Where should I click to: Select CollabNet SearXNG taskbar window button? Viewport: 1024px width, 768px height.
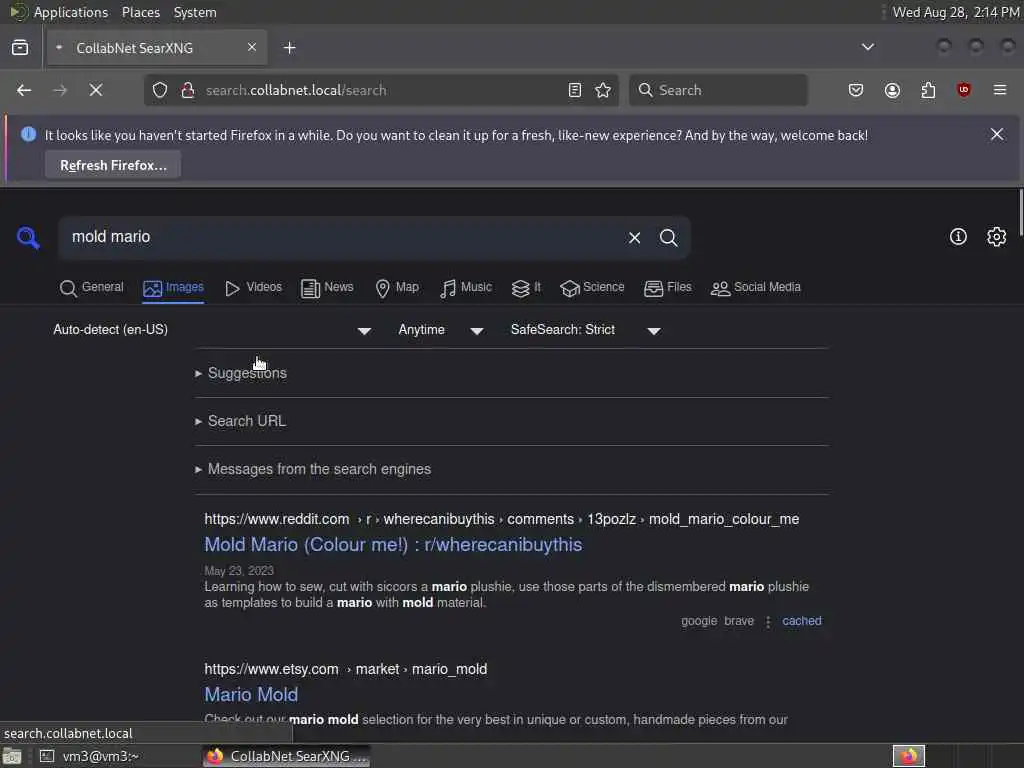tap(286, 756)
